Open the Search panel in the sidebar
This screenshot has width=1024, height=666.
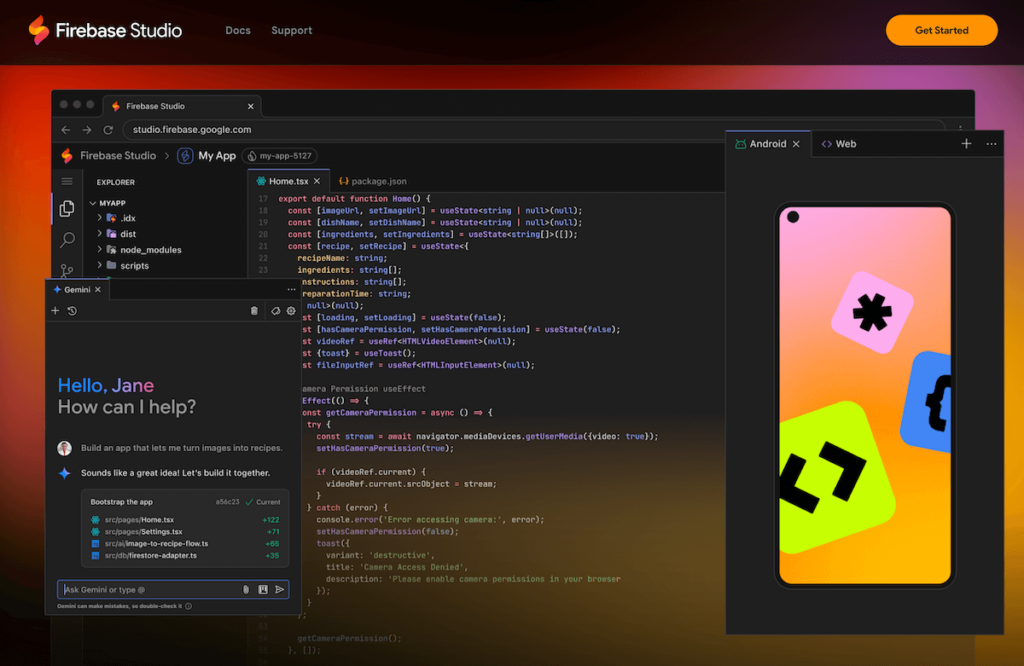point(67,237)
